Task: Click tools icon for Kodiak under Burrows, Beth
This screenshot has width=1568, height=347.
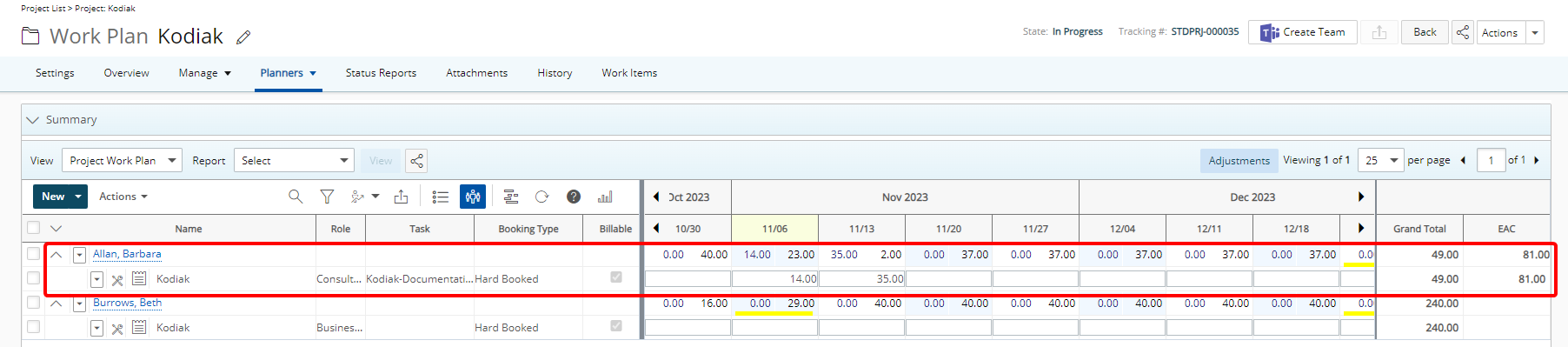Action: click(117, 328)
